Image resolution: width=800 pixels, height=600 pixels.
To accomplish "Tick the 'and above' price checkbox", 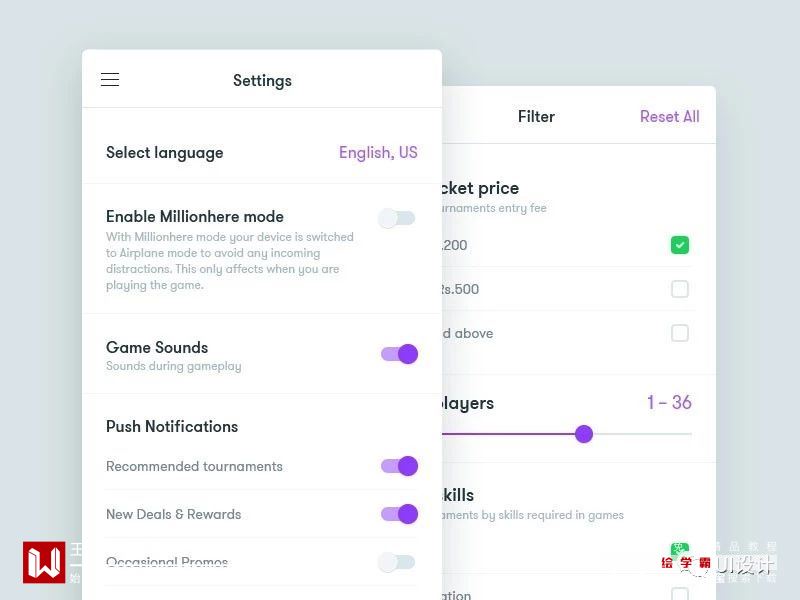I will [680, 333].
